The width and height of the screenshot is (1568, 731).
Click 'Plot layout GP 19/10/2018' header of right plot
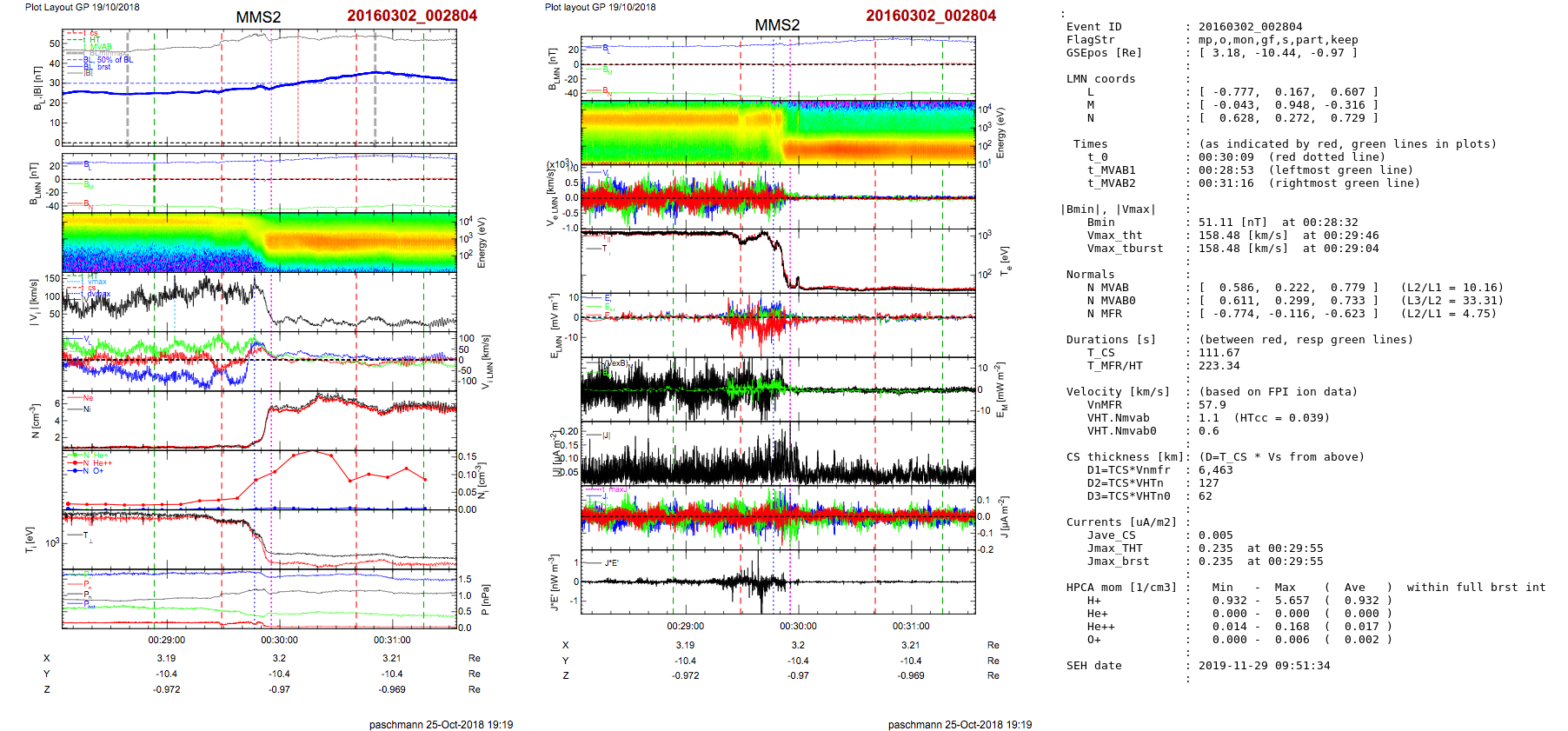click(x=601, y=7)
